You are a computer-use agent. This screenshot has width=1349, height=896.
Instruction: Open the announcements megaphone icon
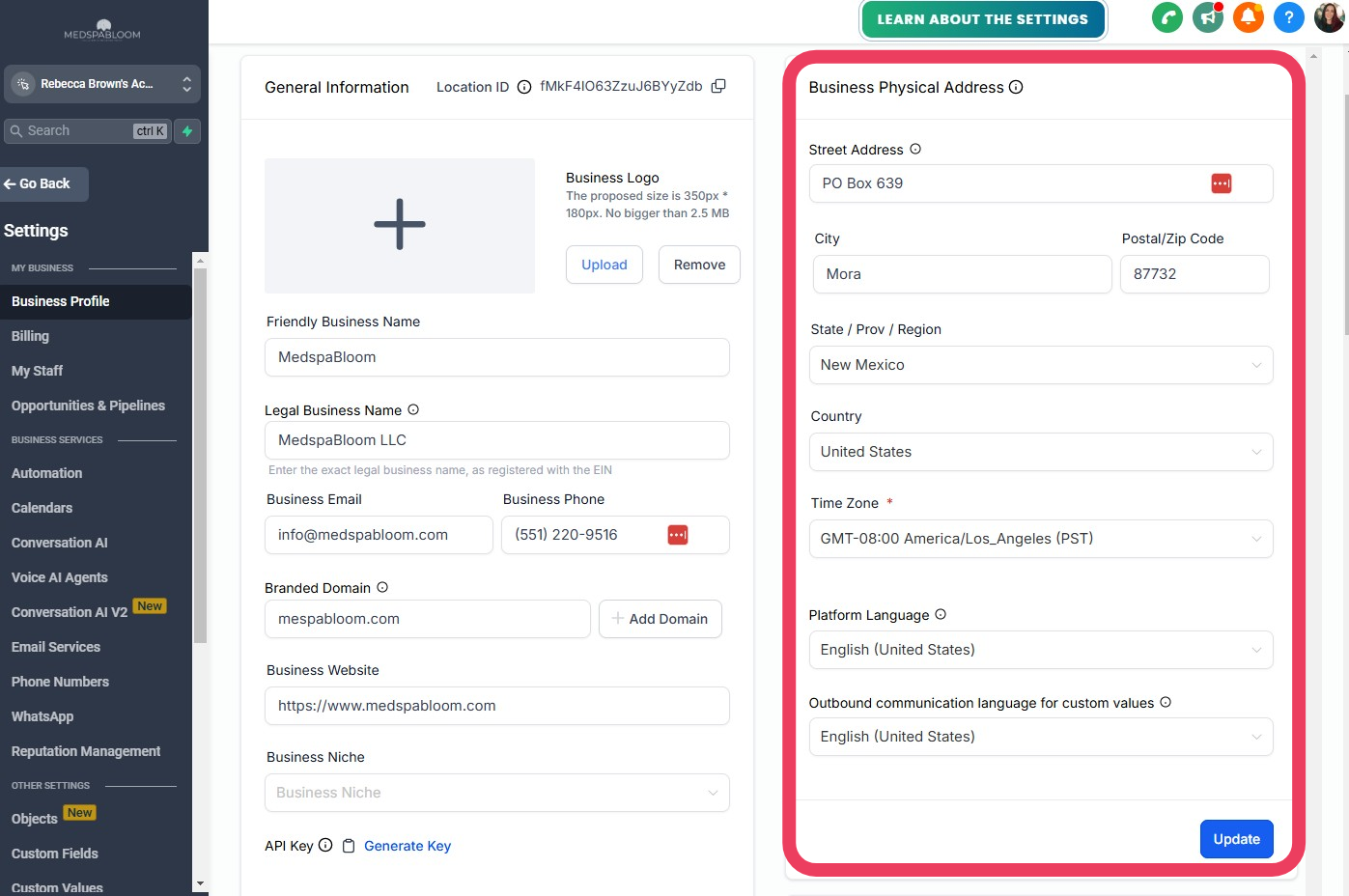click(1208, 17)
